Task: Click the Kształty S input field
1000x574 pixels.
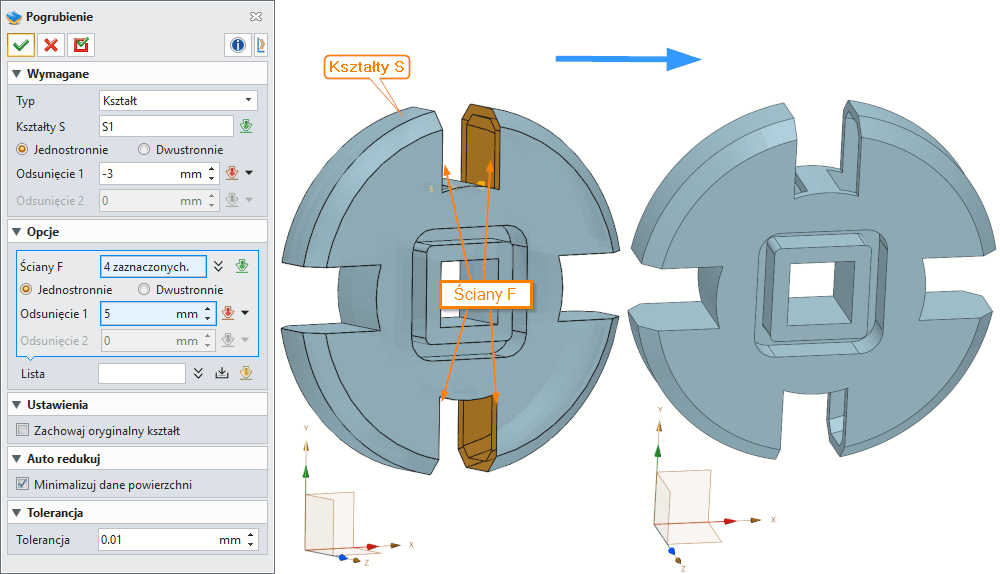Action: [166, 126]
